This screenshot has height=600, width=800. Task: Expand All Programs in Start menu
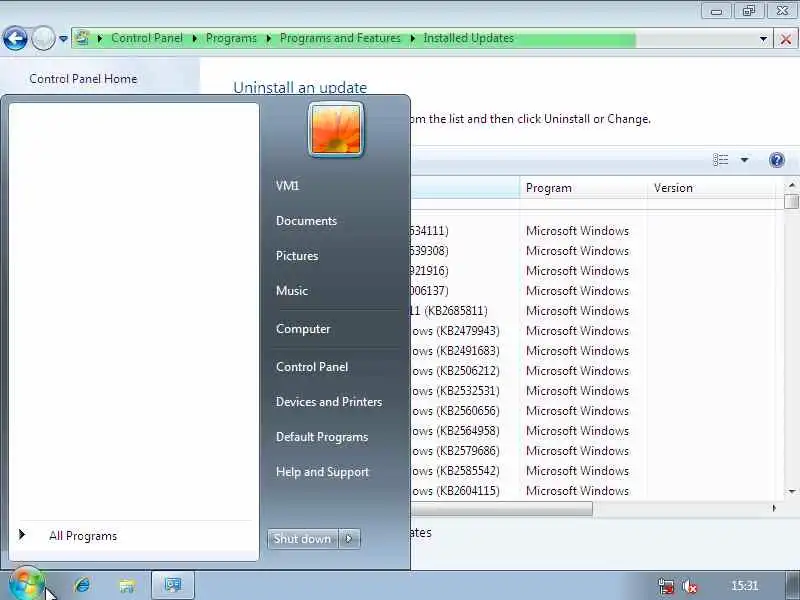(x=83, y=536)
